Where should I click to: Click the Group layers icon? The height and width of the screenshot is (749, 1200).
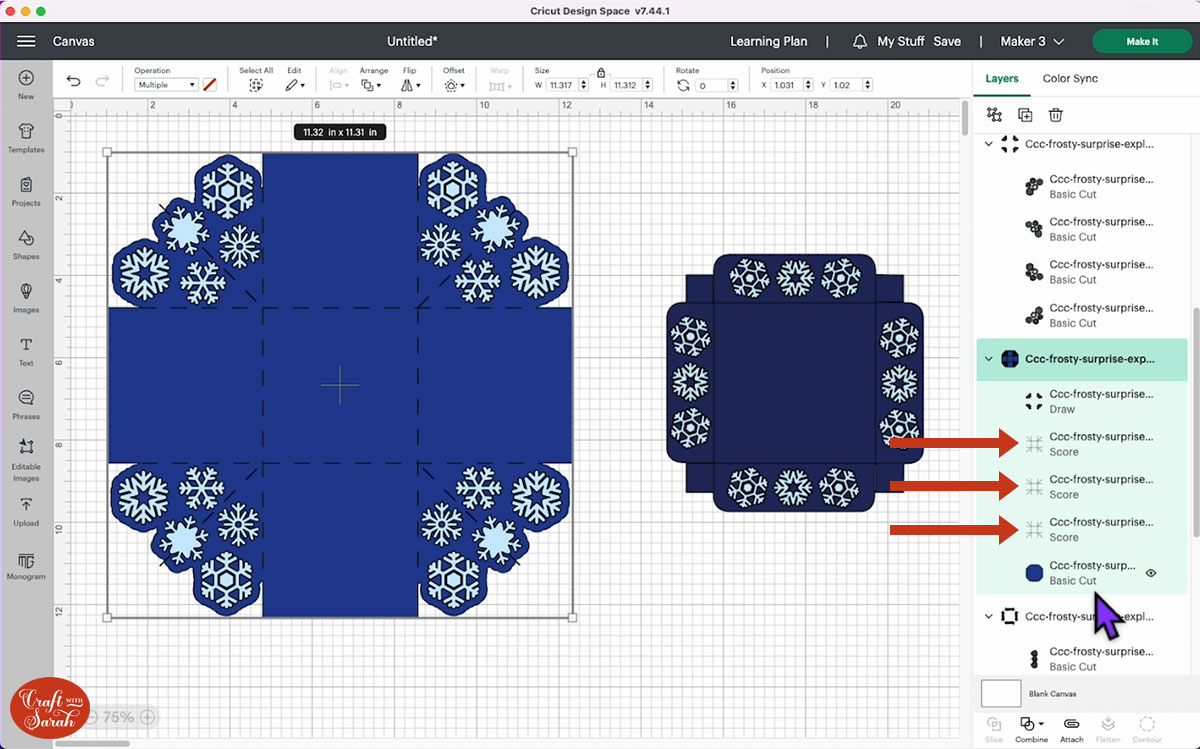[x=994, y=115]
